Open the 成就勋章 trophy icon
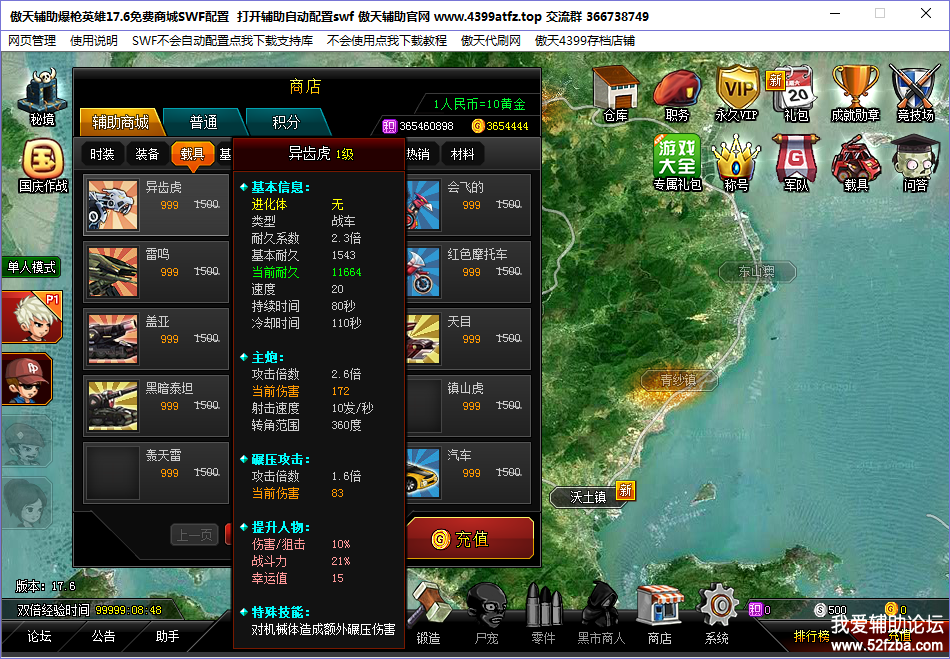 (855, 94)
